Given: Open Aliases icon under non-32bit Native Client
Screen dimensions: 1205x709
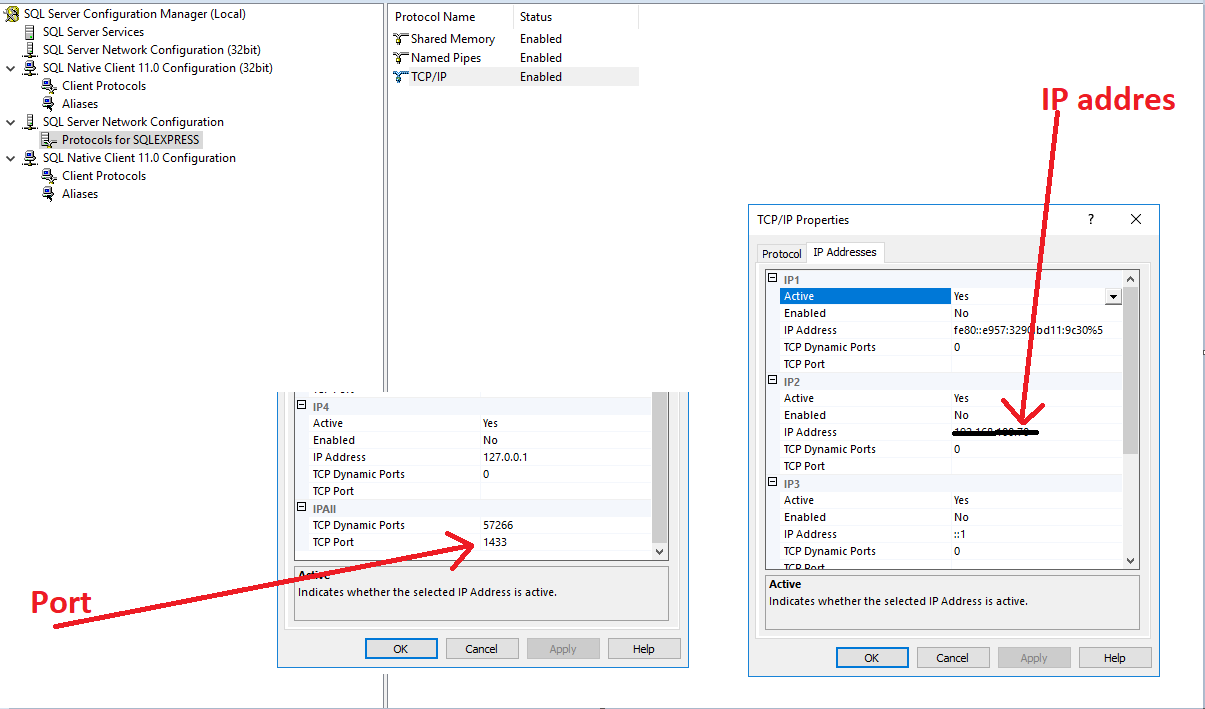Looking at the screenshot, I should (49, 194).
